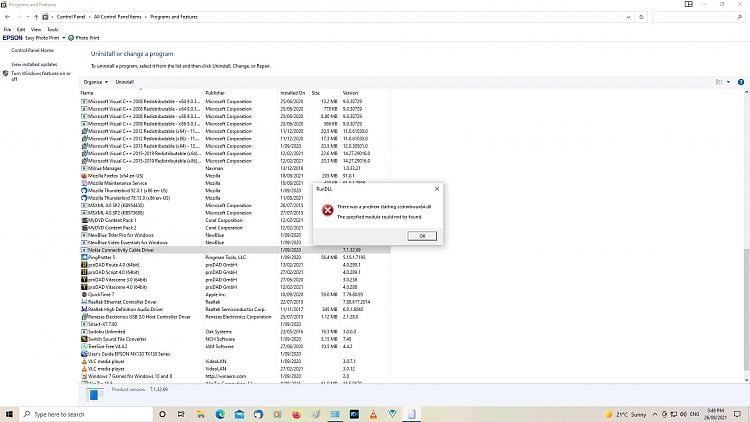Viewport: 750px width, 422px height.
Task: Click the Control Panel search box
Action: tap(697, 17)
